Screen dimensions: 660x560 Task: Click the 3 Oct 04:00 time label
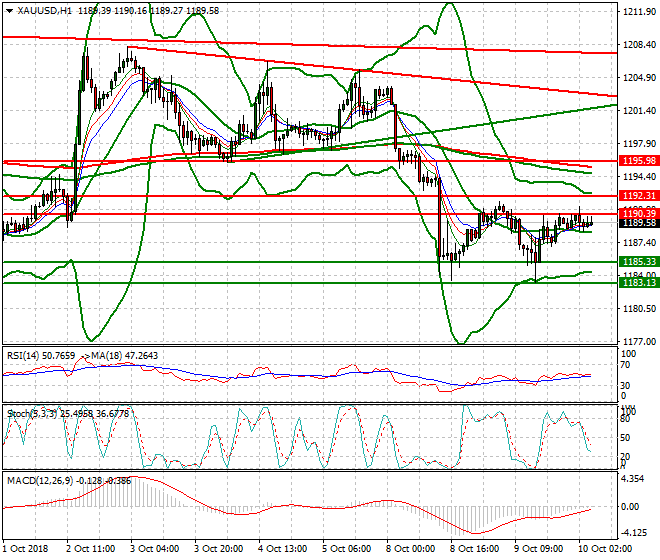(154, 549)
